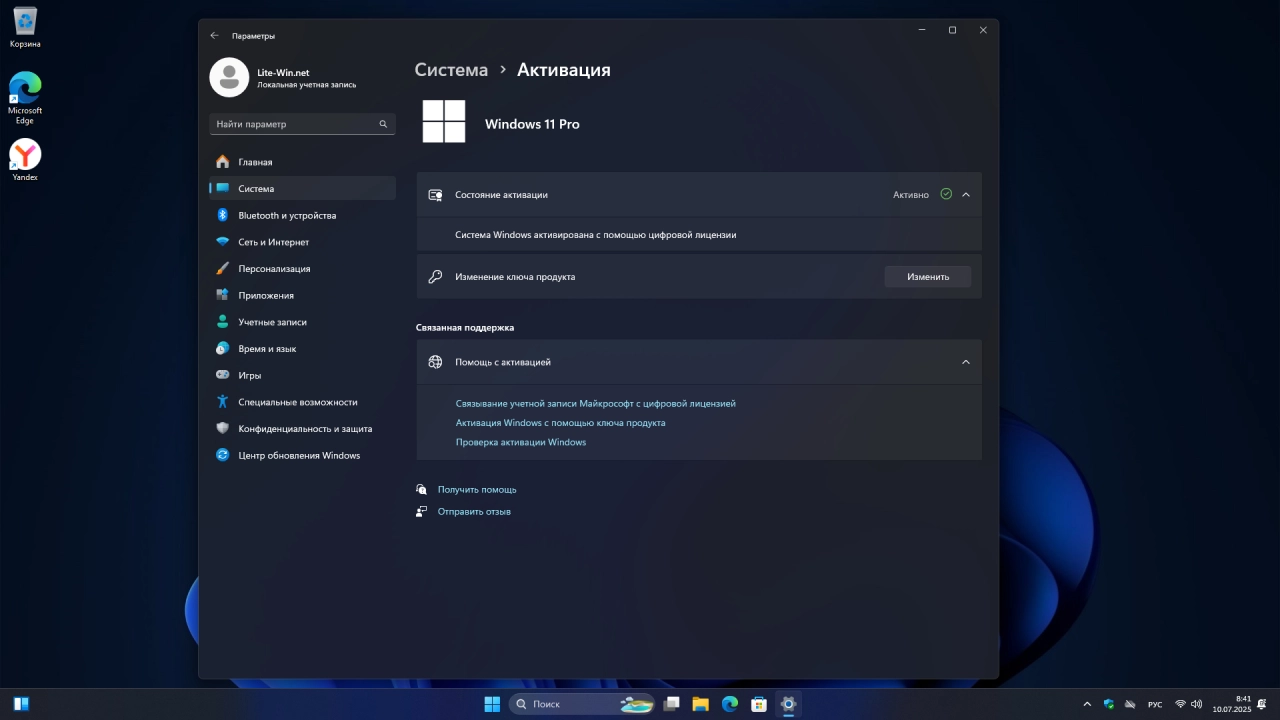The height and width of the screenshot is (720, 1280).
Task: Minimize the Параметры window
Action: click(x=922, y=30)
